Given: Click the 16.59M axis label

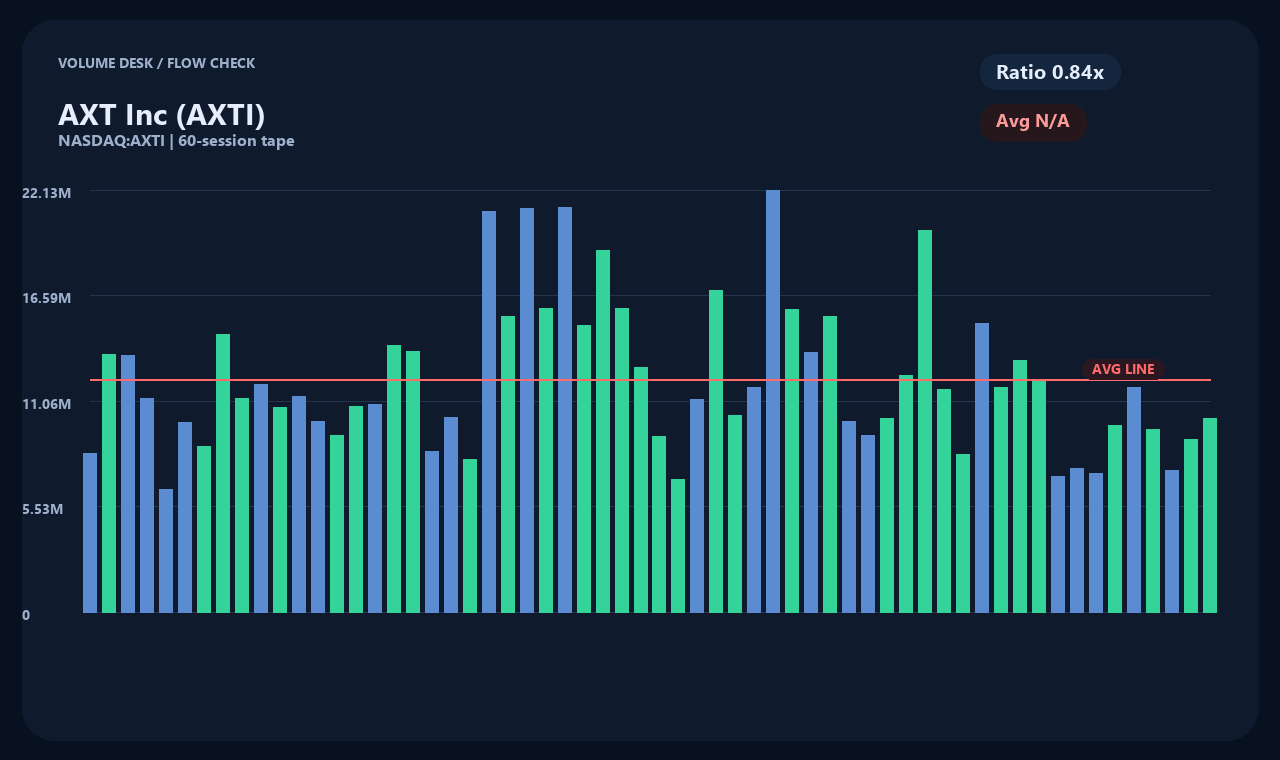Looking at the screenshot, I should tap(46, 298).
